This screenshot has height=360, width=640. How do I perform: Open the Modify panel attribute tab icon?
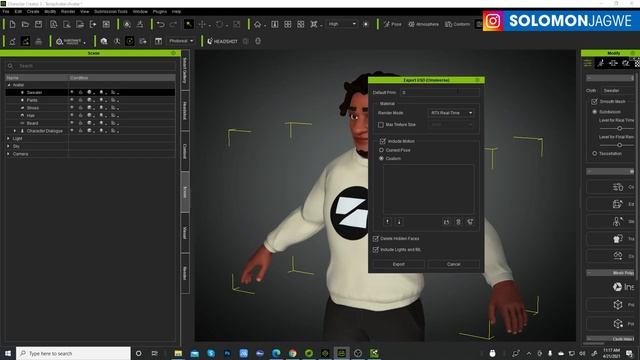(588, 63)
